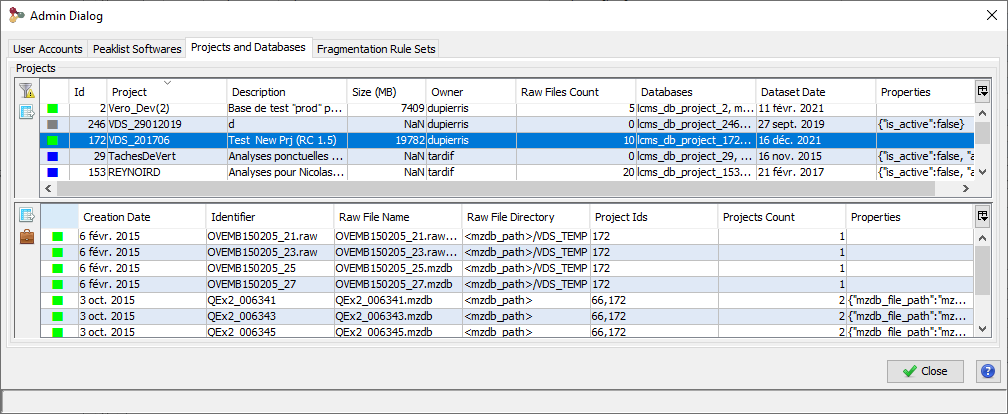Click the OVEMB150205_21.raw identifier cell
Viewport: 1008px width, 414px height.
pos(270,237)
